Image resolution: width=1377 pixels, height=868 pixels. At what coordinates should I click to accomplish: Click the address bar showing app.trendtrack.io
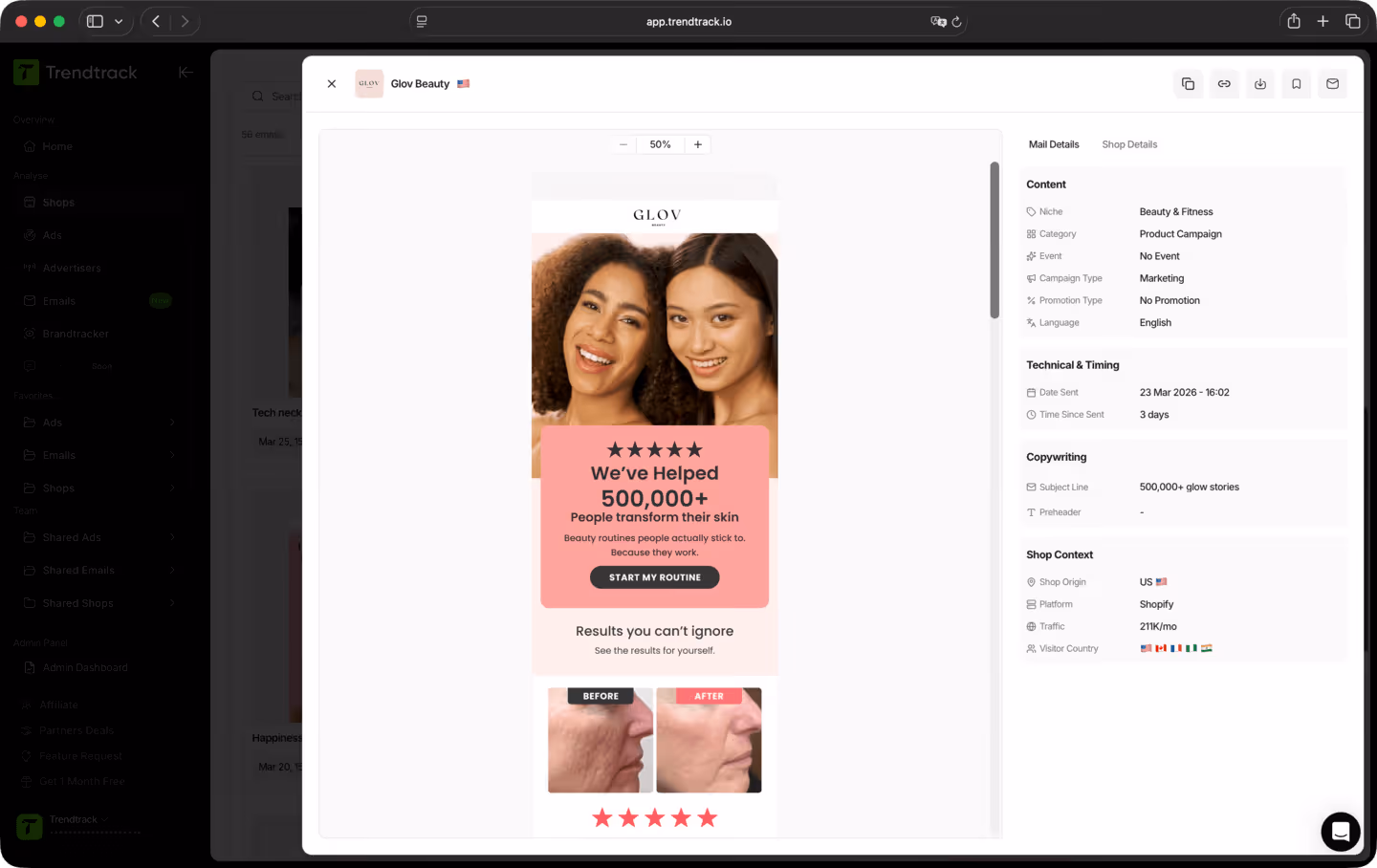click(x=688, y=20)
